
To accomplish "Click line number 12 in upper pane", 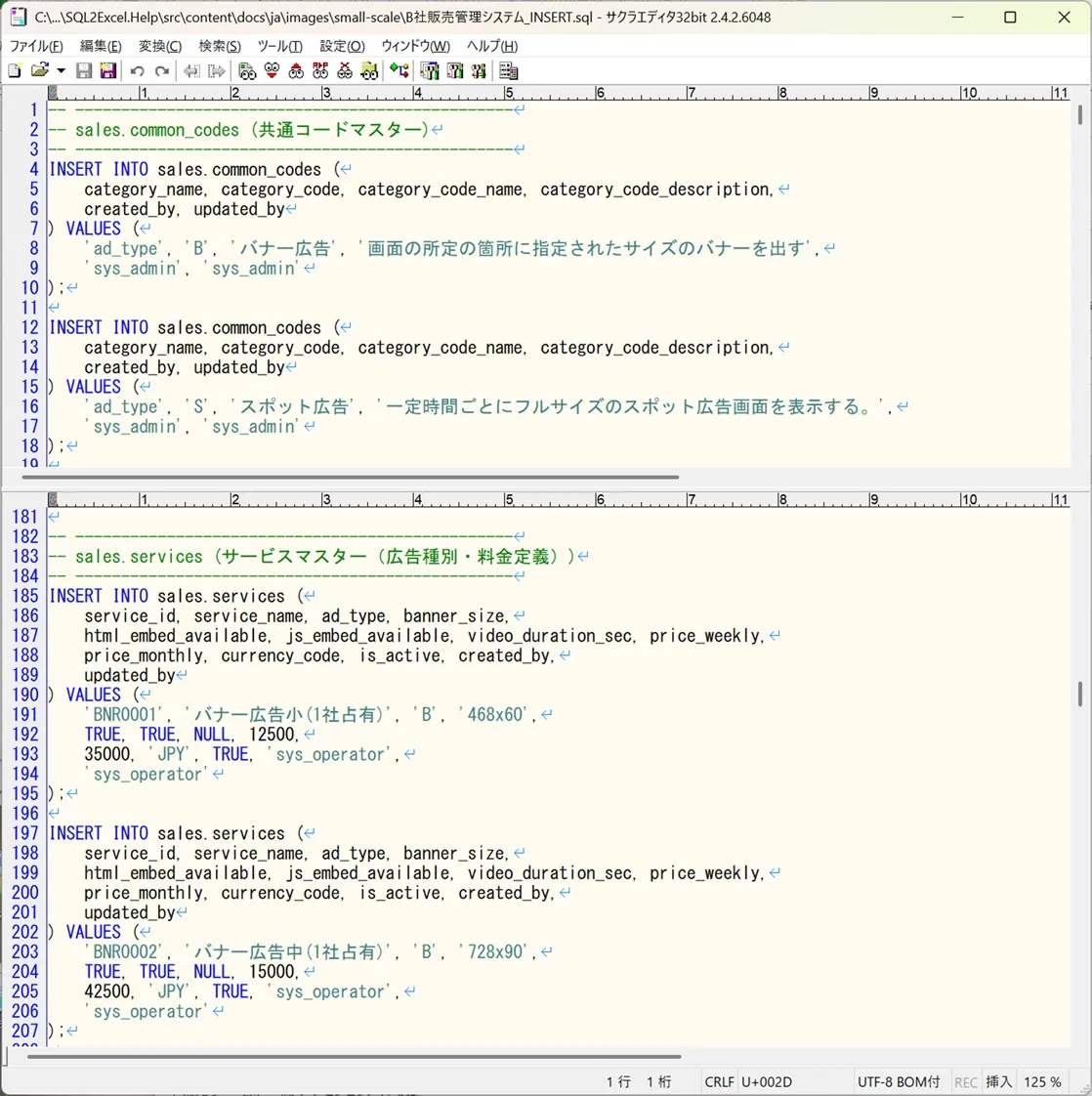I will pos(29,327).
